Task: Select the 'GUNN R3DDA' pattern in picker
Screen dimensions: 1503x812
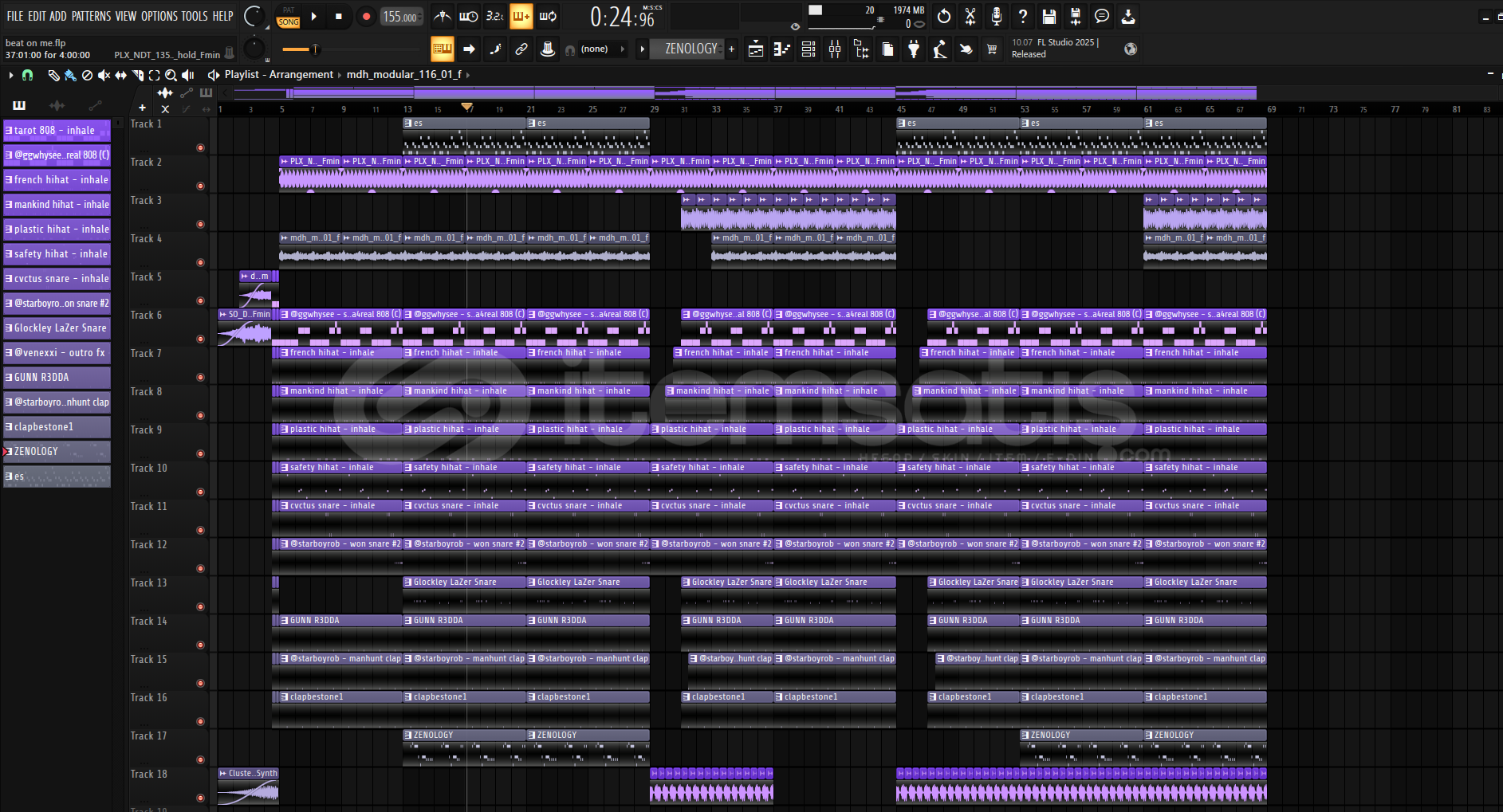Action: [57, 378]
